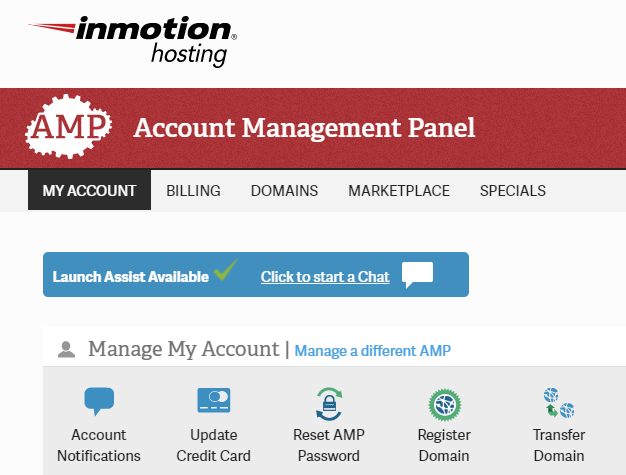Click the Transfer Domain globes icon
The width and height of the screenshot is (626, 475).
tap(559, 403)
